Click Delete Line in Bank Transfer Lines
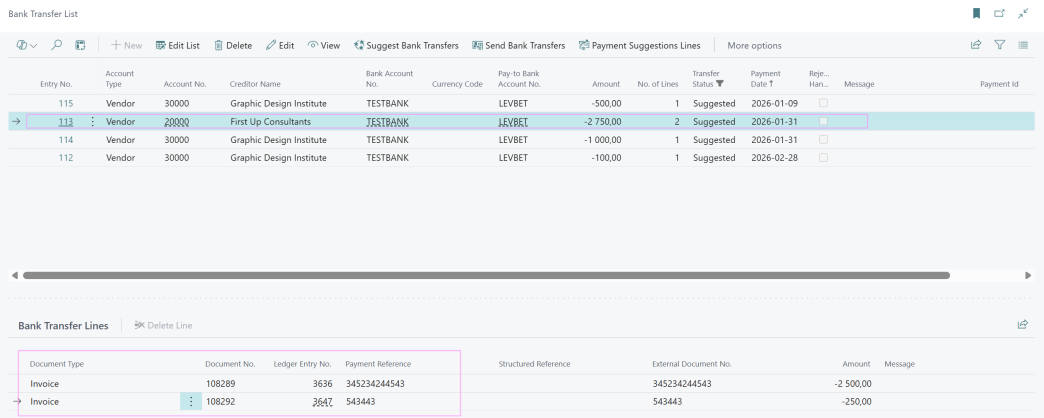 (163, 325)
